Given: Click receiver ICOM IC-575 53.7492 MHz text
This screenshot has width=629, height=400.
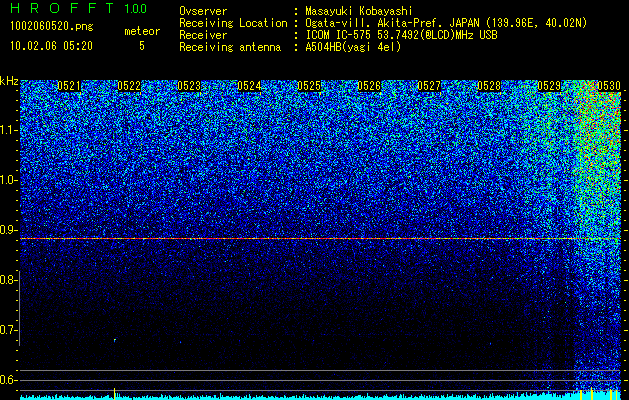Looking at the screenshot, I should [401, 35].
